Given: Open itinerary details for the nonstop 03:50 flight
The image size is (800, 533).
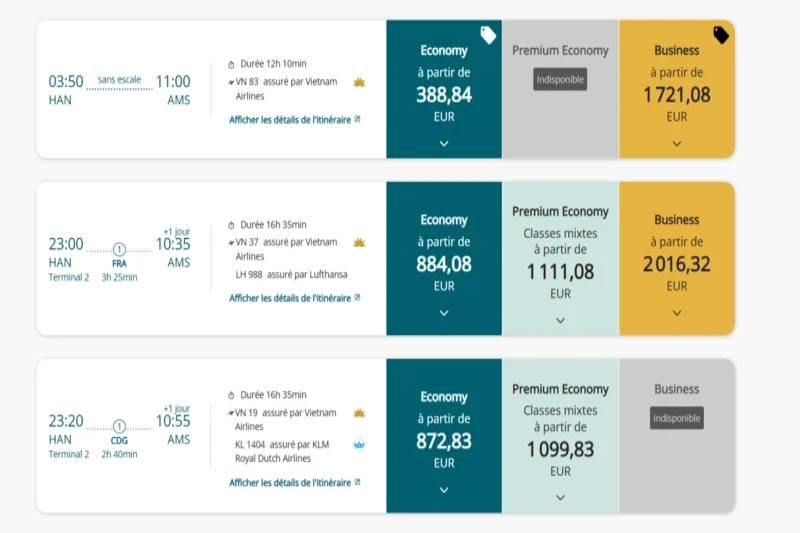Looking at the screenshot, I should click(x=290, y=120).
